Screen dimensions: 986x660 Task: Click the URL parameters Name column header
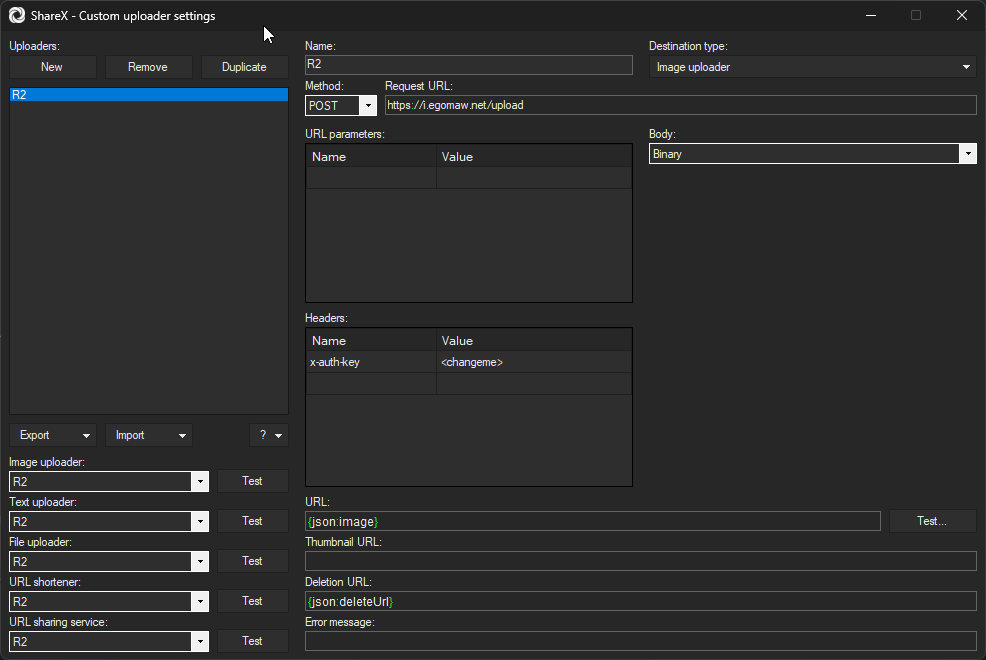point(371,157)
